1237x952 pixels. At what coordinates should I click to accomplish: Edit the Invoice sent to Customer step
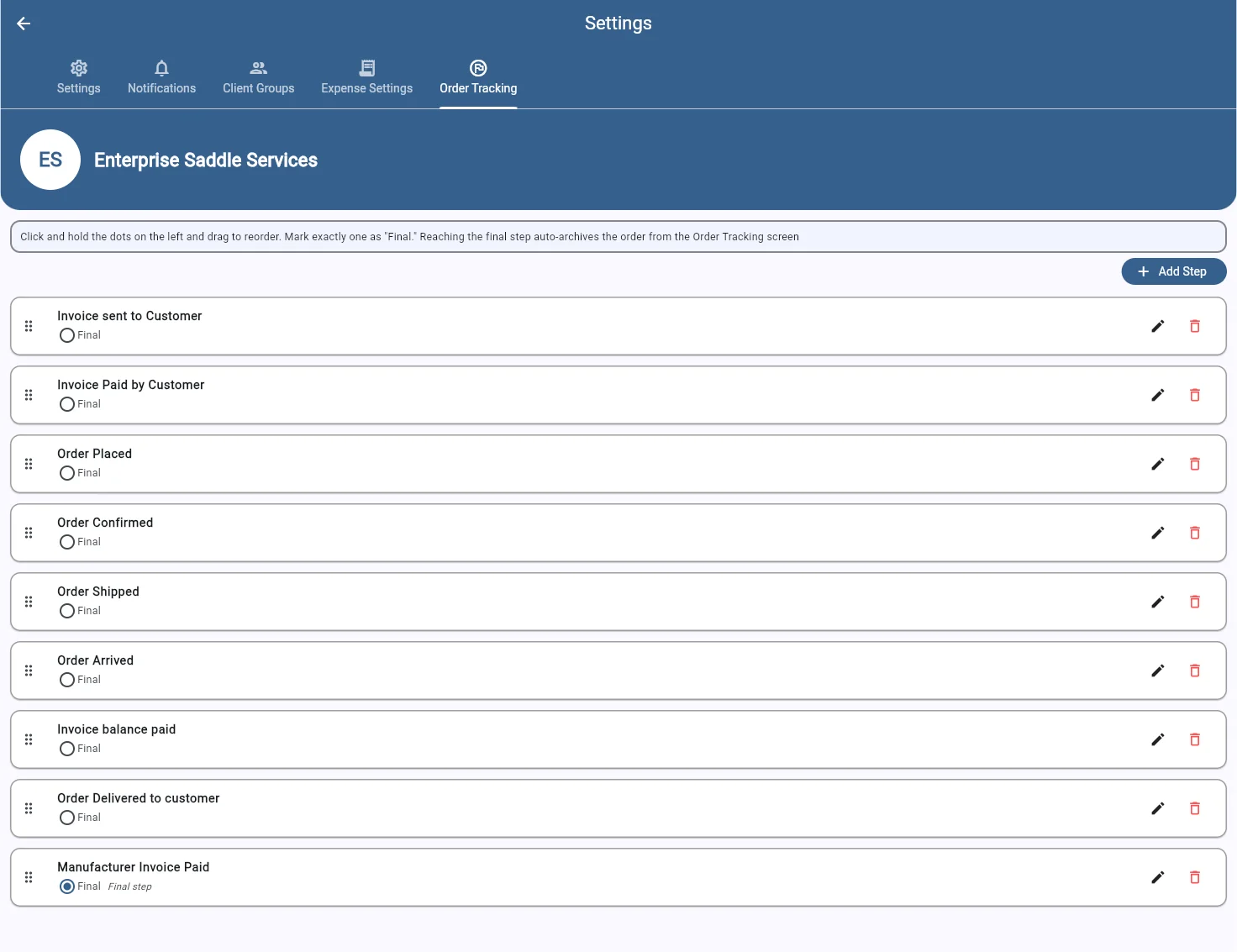(1158, 326)
